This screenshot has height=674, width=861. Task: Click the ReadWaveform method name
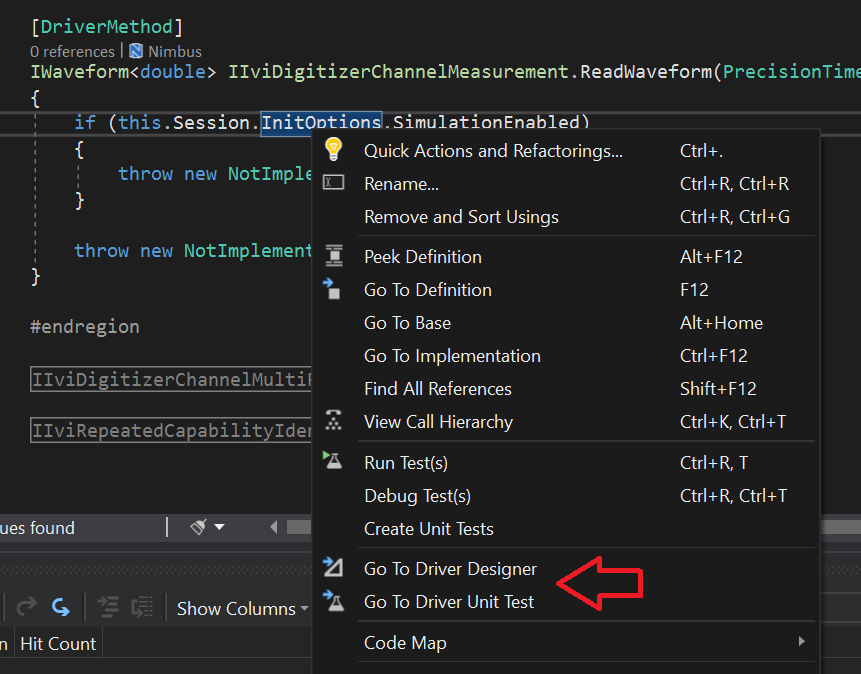(645, 71)
